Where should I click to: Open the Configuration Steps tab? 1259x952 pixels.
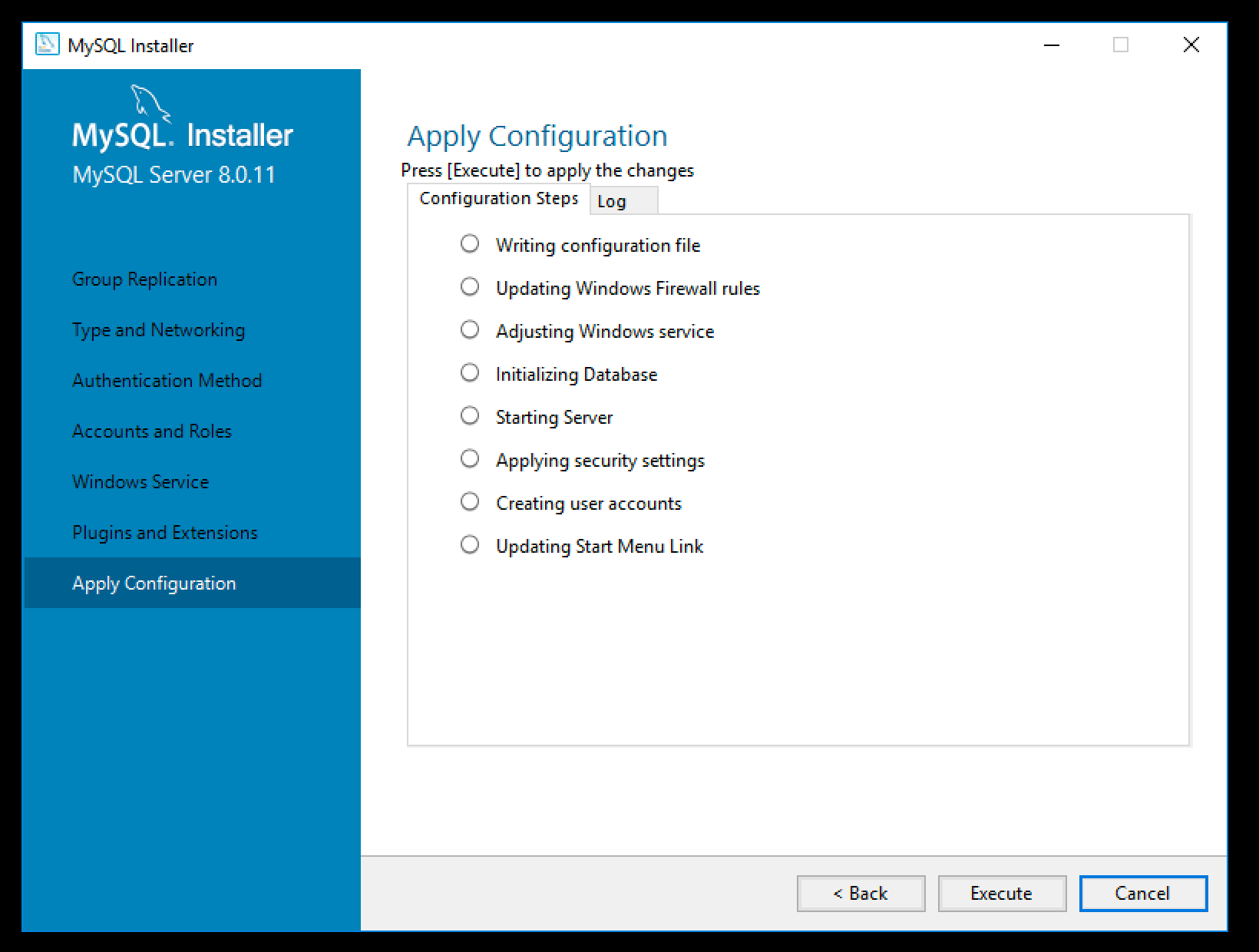point(498,199)
